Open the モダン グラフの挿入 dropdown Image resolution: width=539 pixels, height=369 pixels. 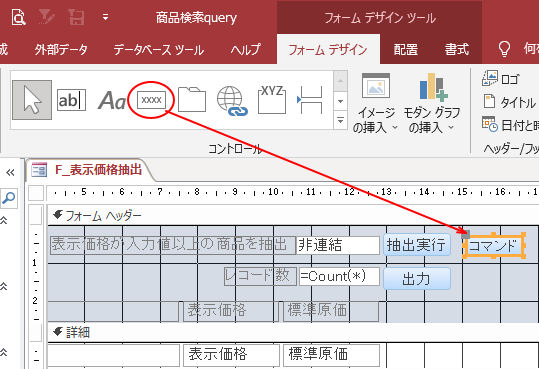(431, 103)
